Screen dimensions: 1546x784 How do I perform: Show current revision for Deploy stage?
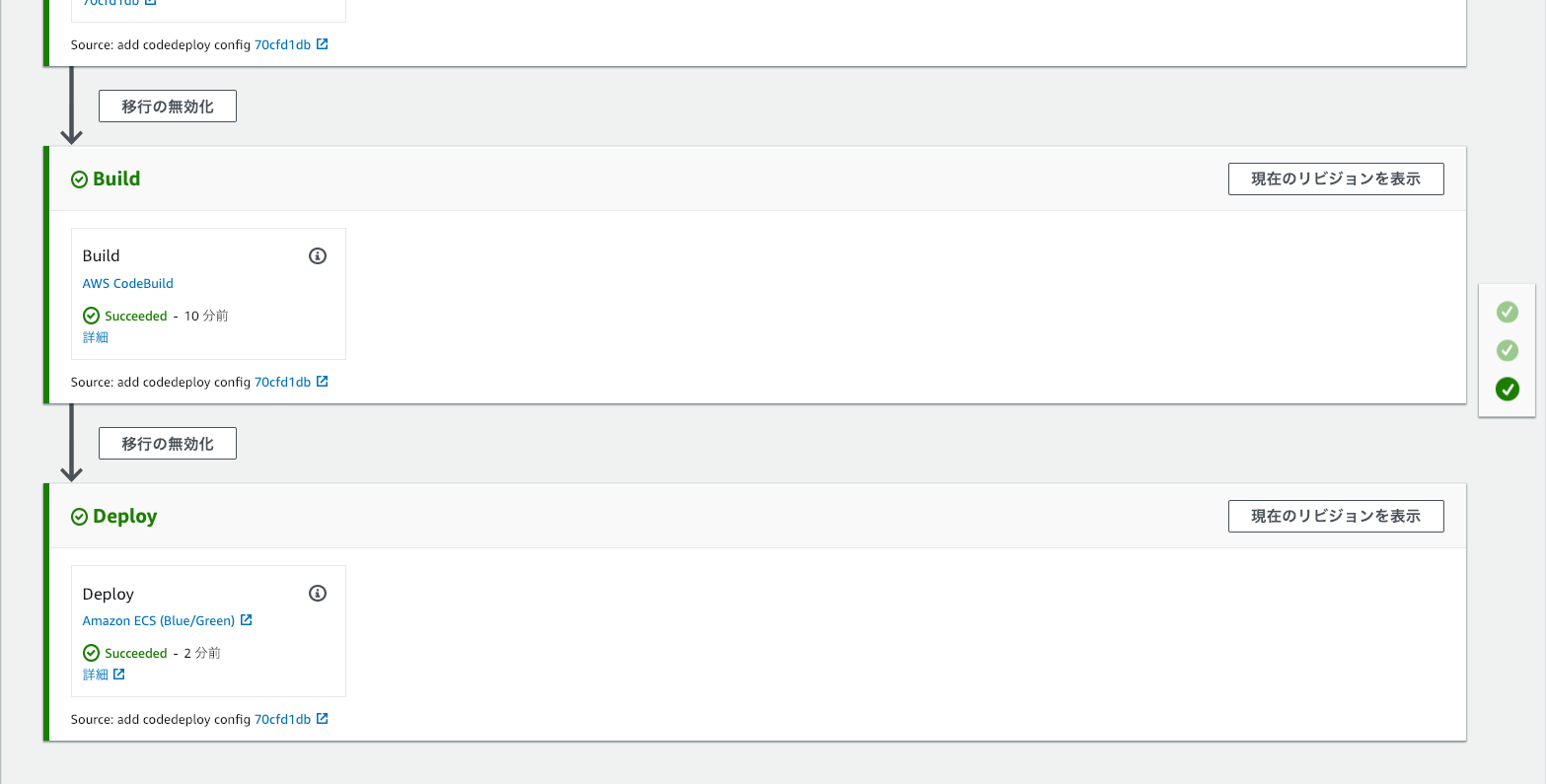click(1335, 517)
